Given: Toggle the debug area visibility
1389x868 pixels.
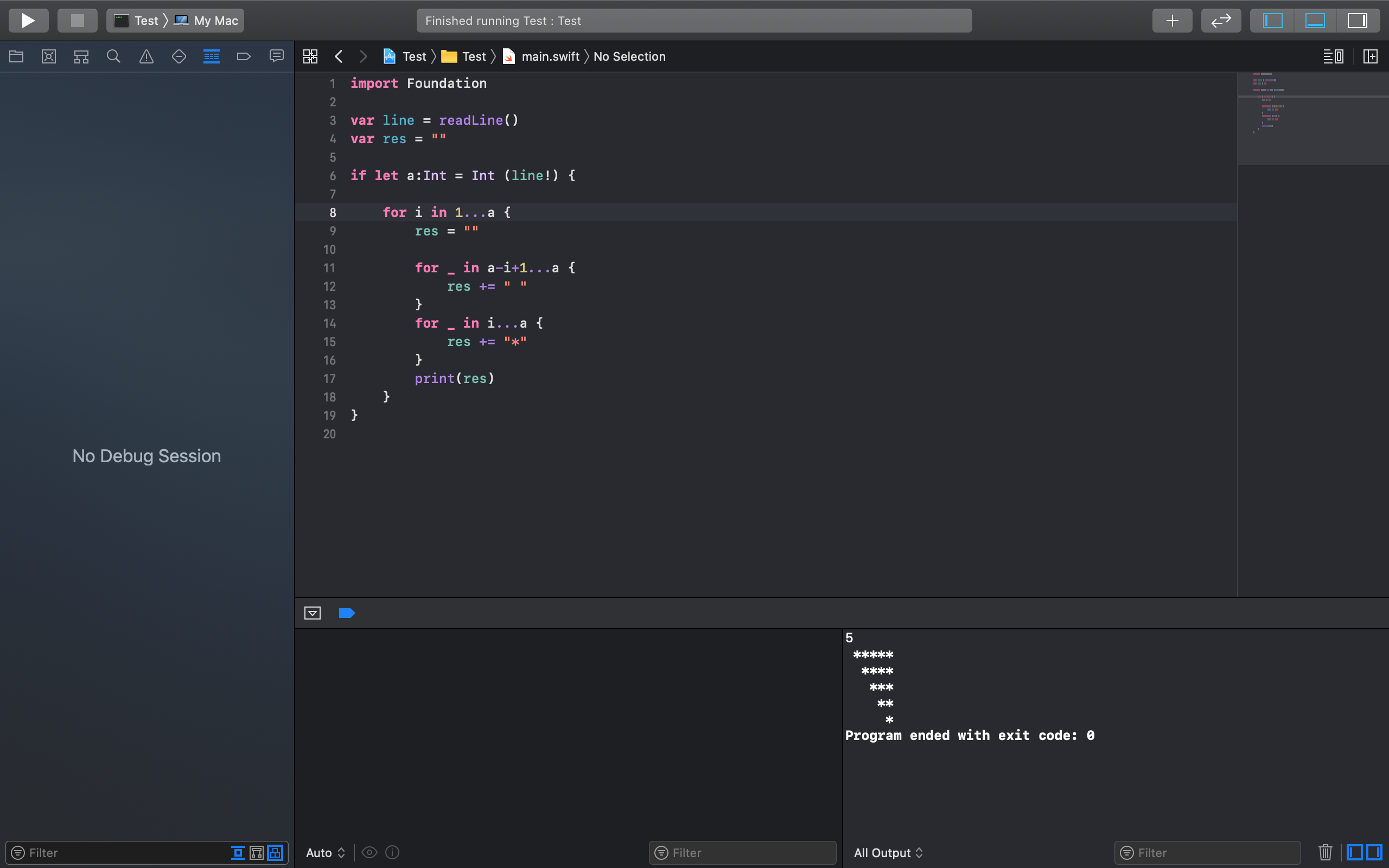Looking at the screenshot, I should pos(1315,21).
